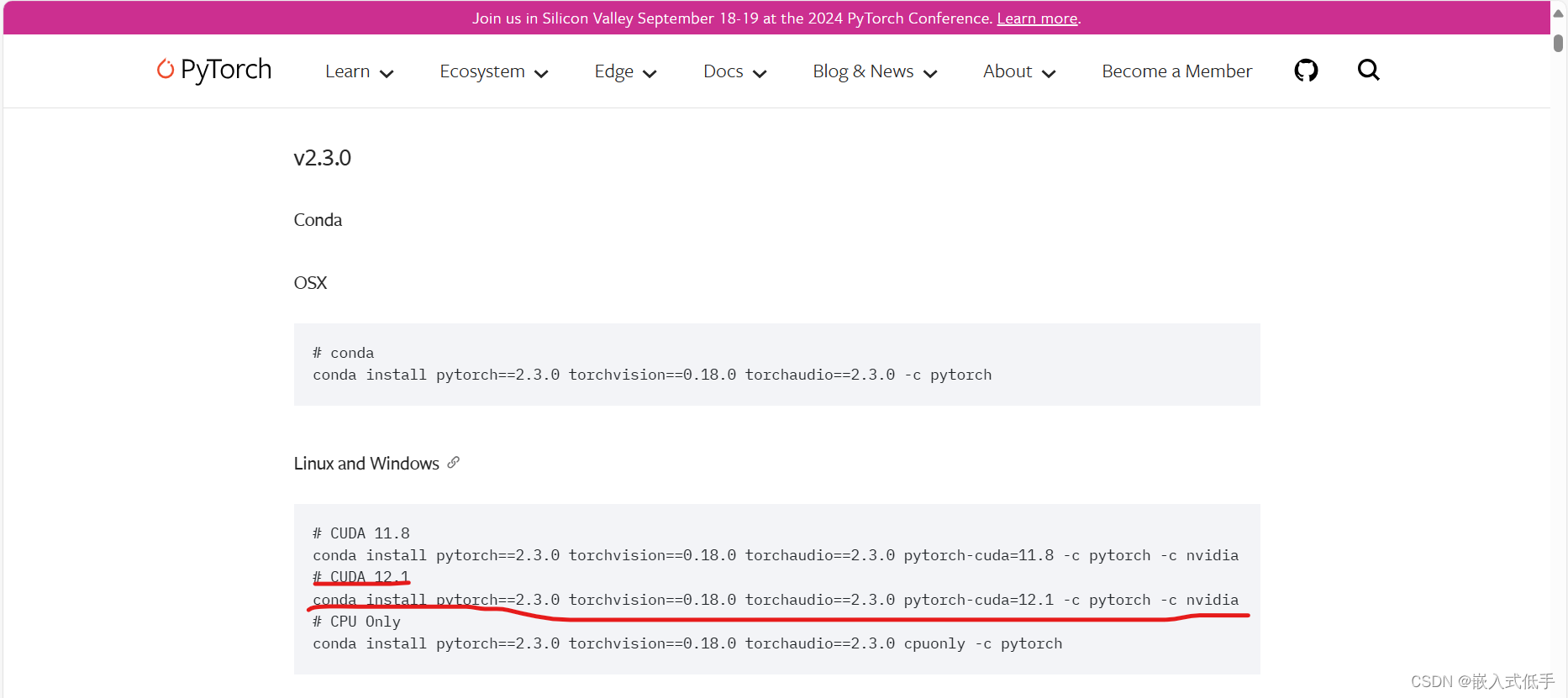Click the cpuonly conda install command
Image resolution: width=1568 pixels, height=698 pixels.
[687, 643]
